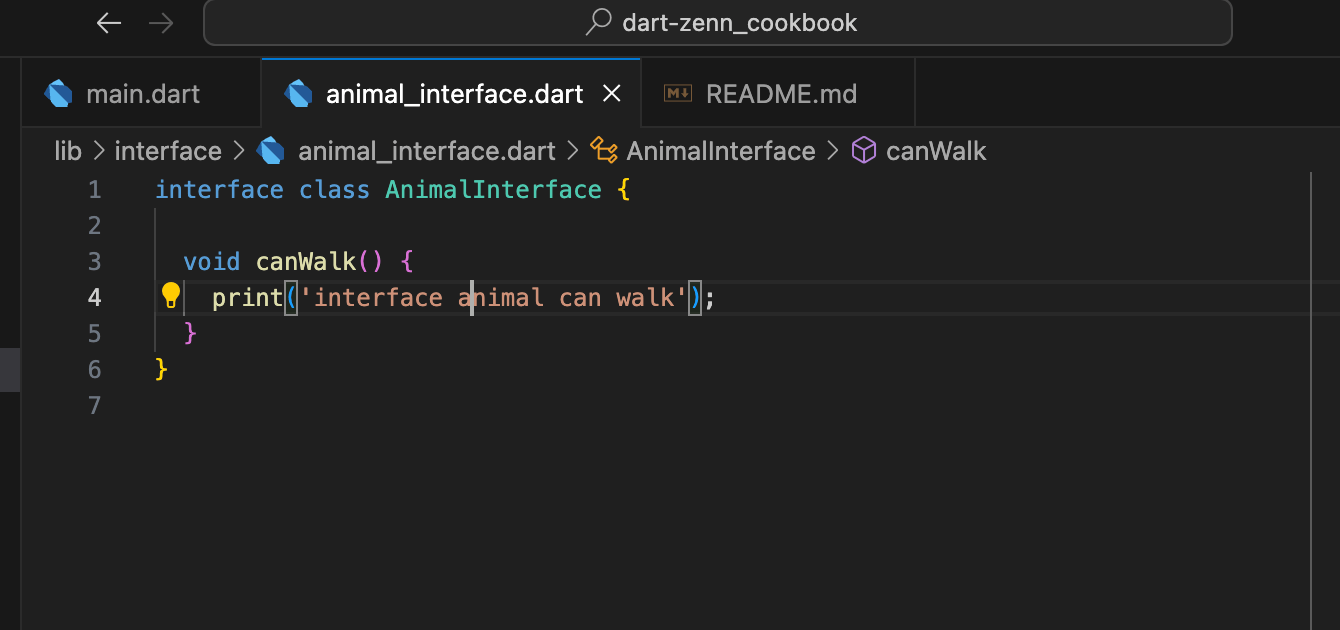
Task: Click the search magnifier icon in title bar
Action: [598, 22]
